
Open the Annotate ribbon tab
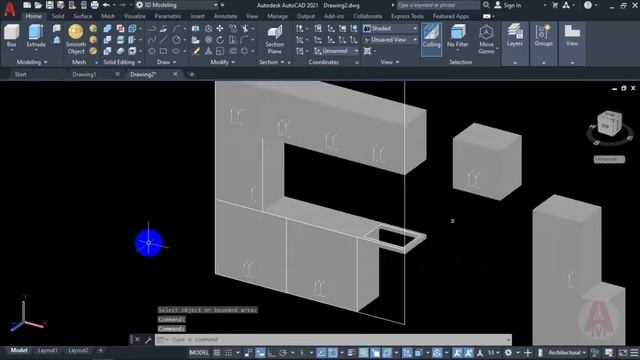(225, 16)
